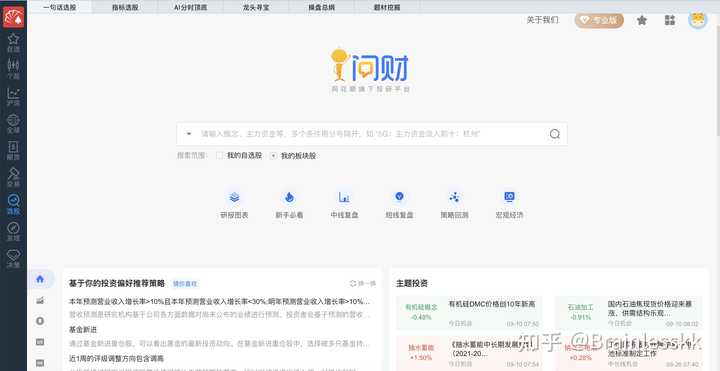Open the 题材挖掘 tab
Image resolution: width=720 pixels, height=371 pixels.
click(387, 7)
